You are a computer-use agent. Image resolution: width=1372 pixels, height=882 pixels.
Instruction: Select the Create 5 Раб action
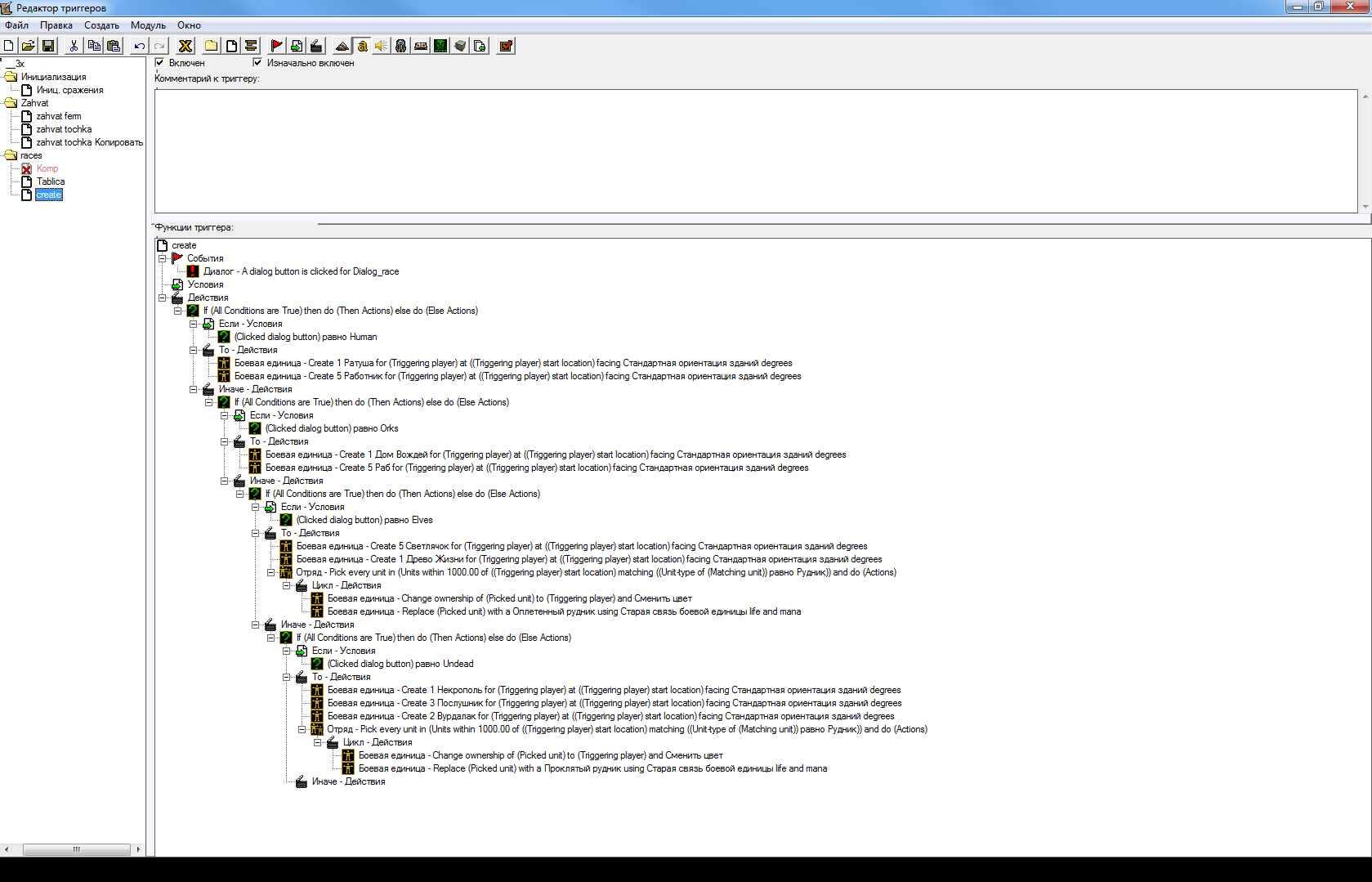pos(537,468)
